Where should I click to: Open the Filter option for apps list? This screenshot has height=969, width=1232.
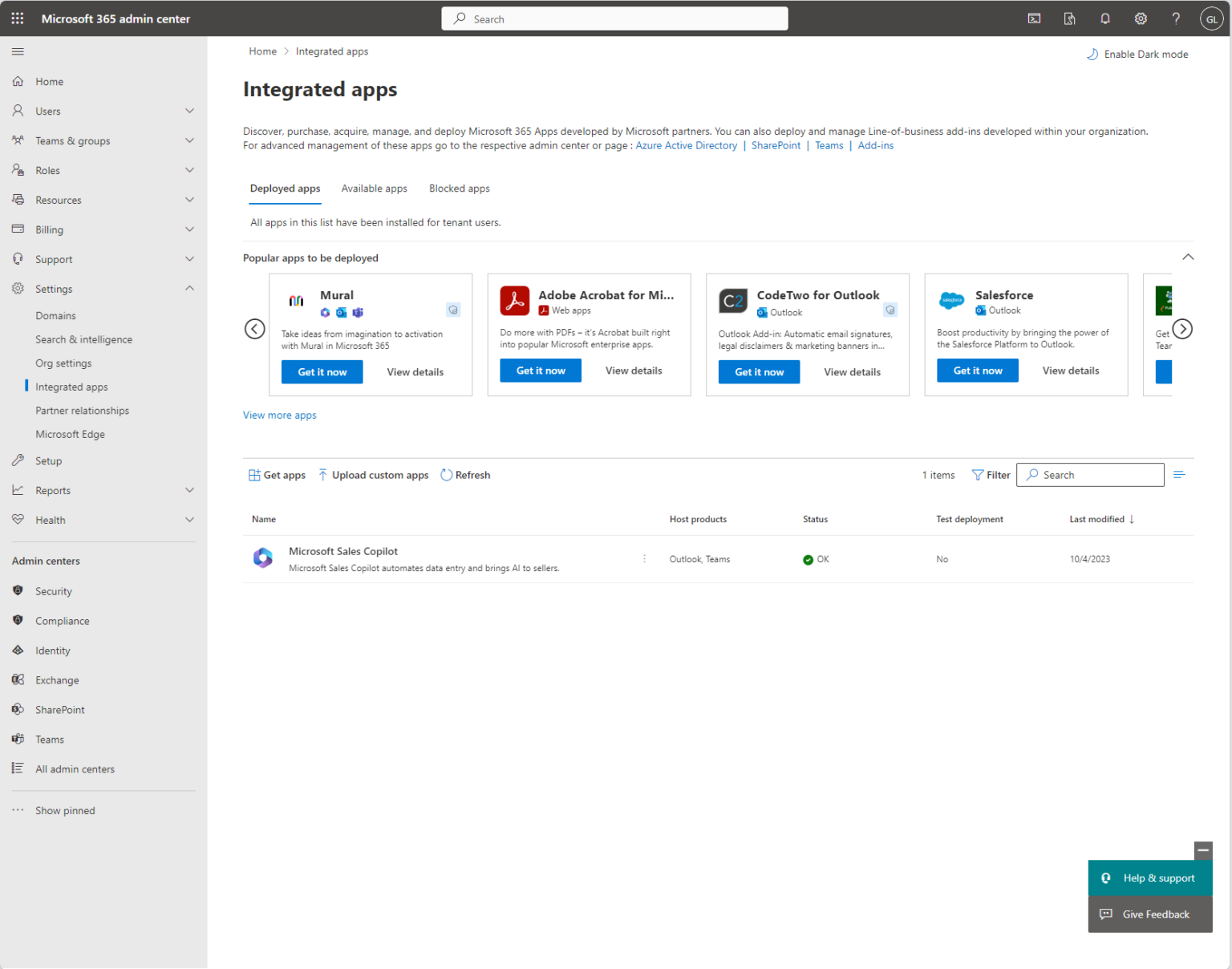pyautogui.click(x=991, y=475)
